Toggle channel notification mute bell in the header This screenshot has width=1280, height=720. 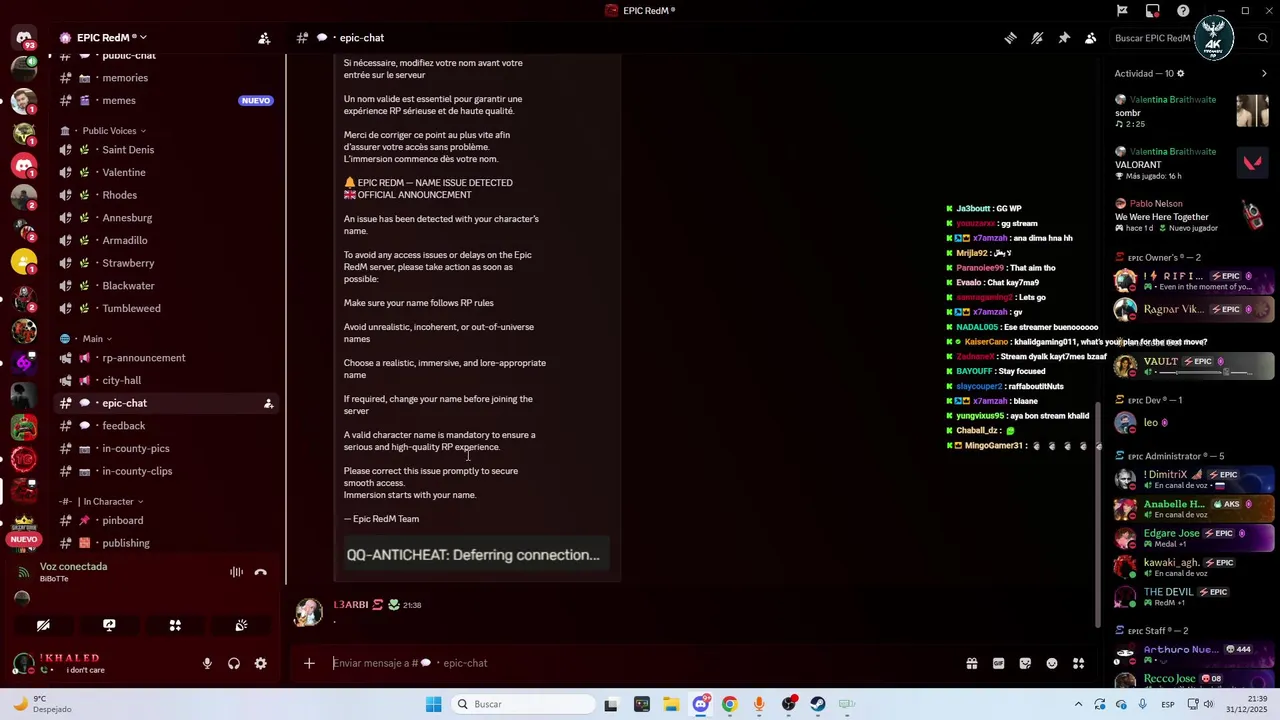click(1037, 38)
